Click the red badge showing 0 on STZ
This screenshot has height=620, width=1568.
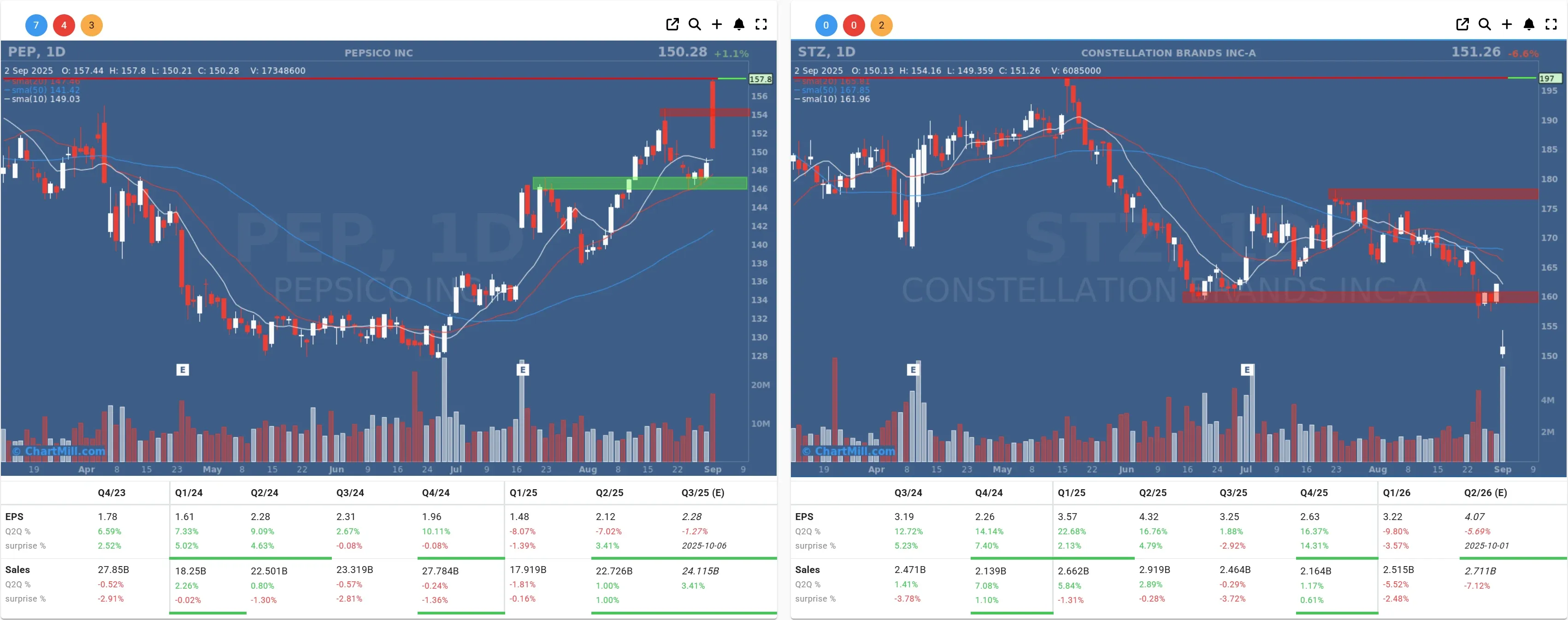854,25
